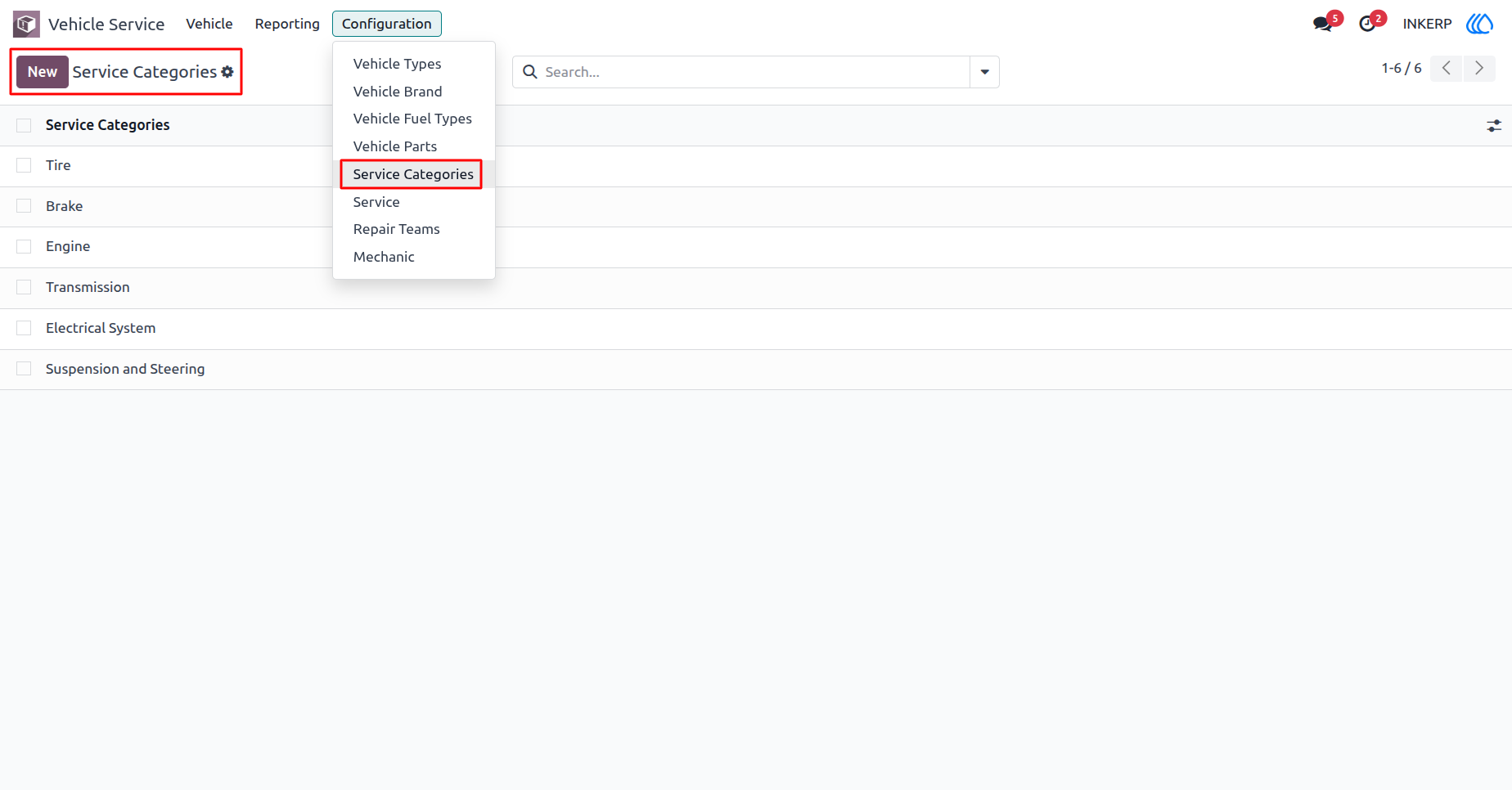Open the Tire category row

[756, 166]
